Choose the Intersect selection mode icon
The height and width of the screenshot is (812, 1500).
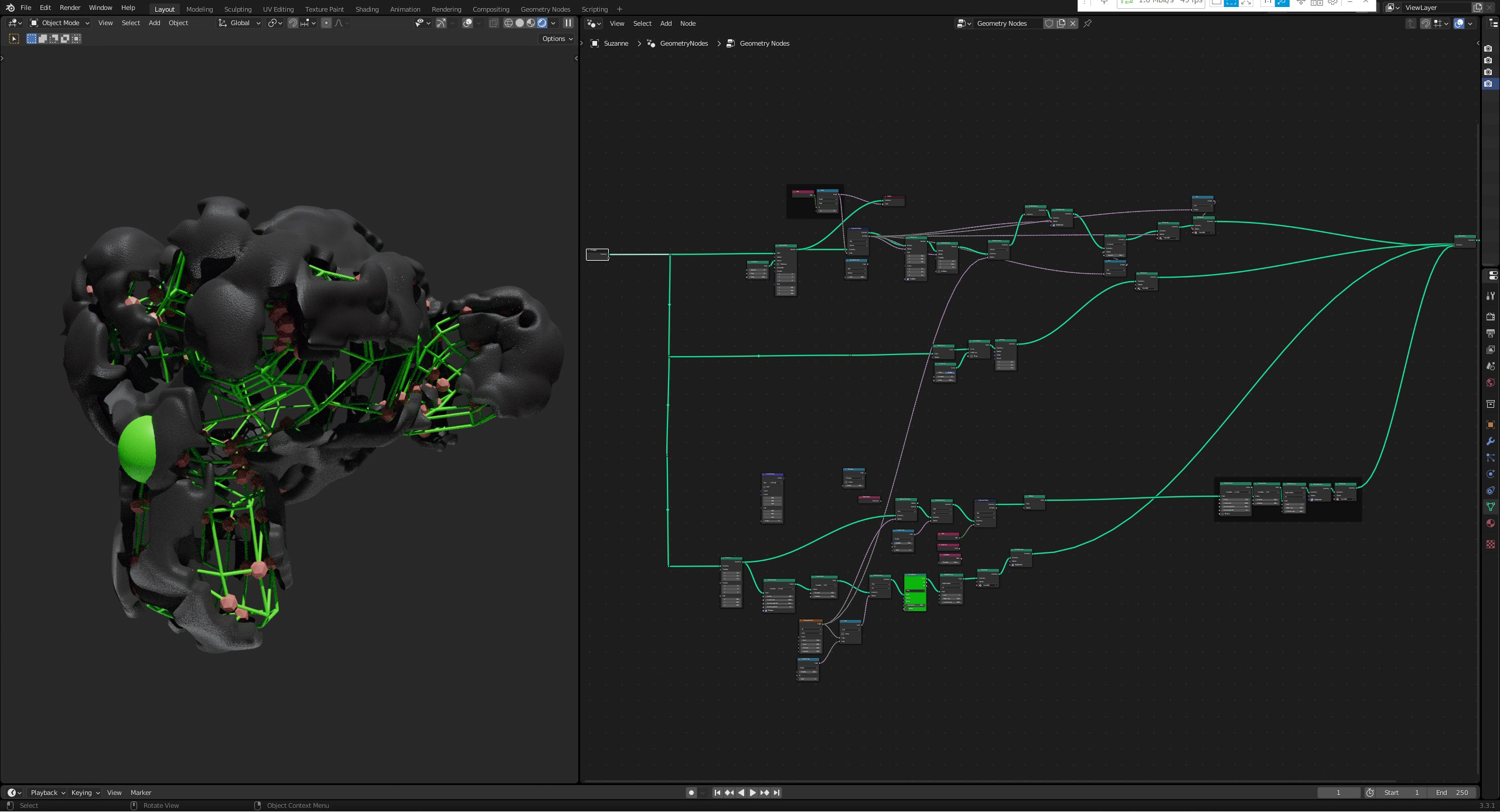76,39
